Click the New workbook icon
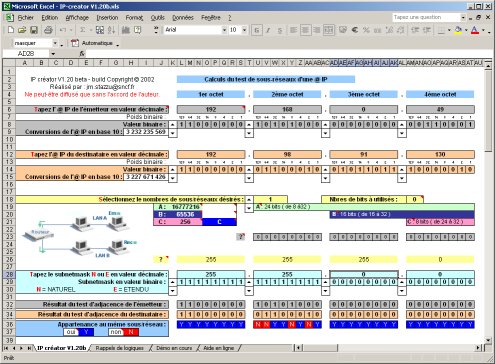 coord(11,30)
